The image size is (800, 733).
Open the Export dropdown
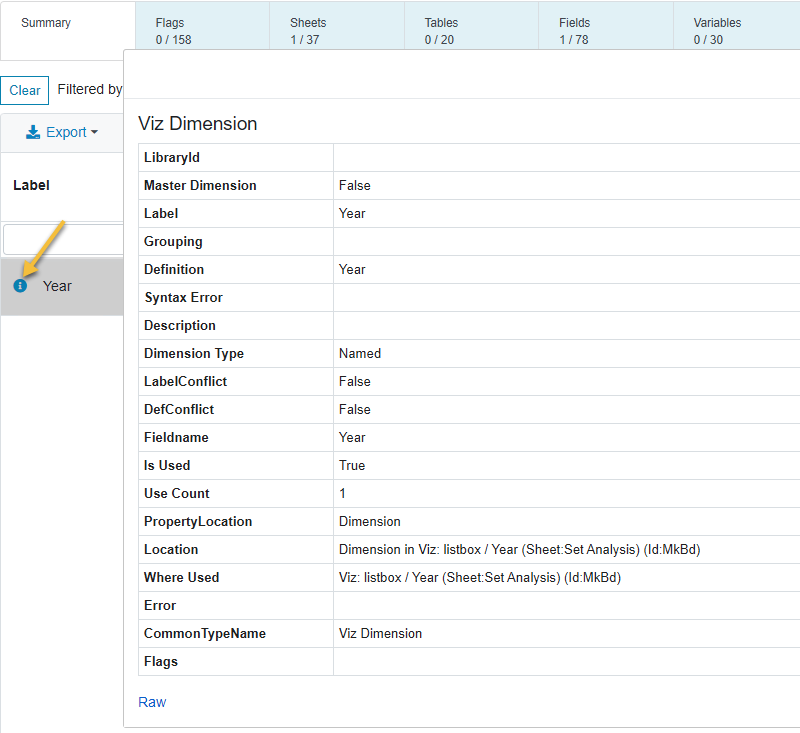62,132
